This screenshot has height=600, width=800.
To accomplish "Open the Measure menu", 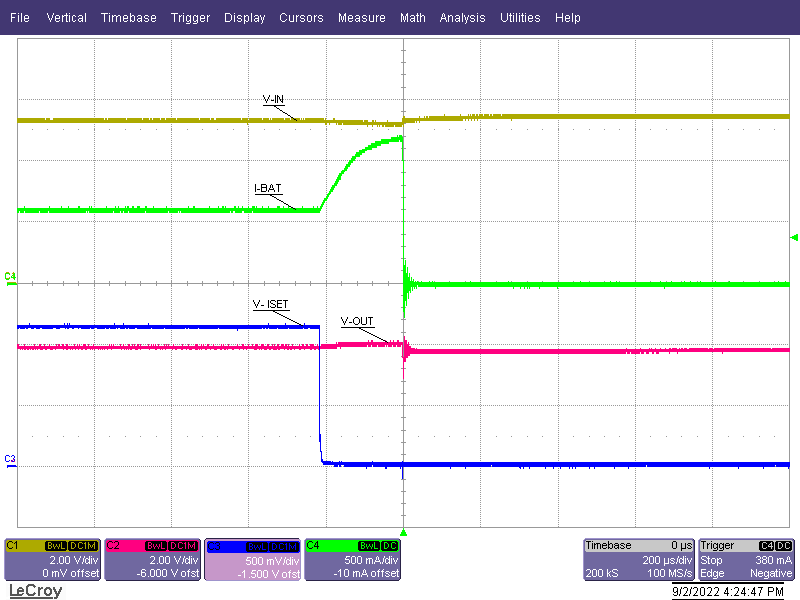I will tap(361, 17).
